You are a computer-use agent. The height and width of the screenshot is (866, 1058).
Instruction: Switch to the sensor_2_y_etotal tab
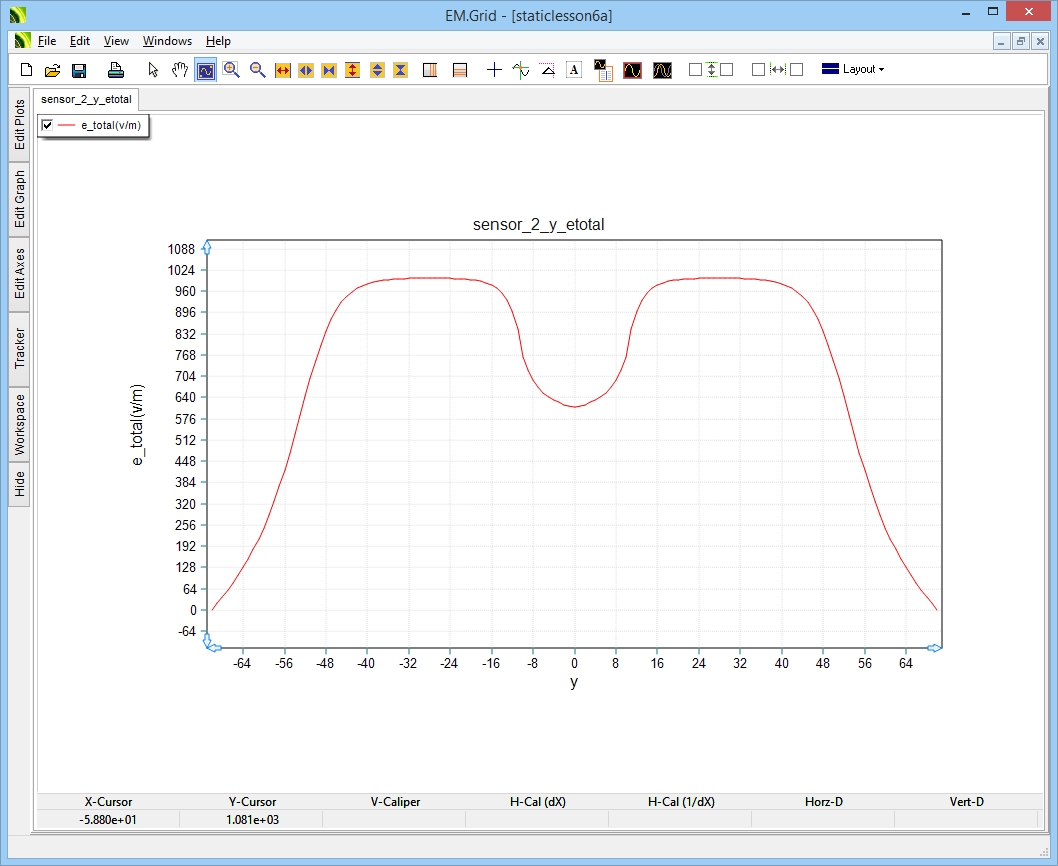[x=86, y=100]
